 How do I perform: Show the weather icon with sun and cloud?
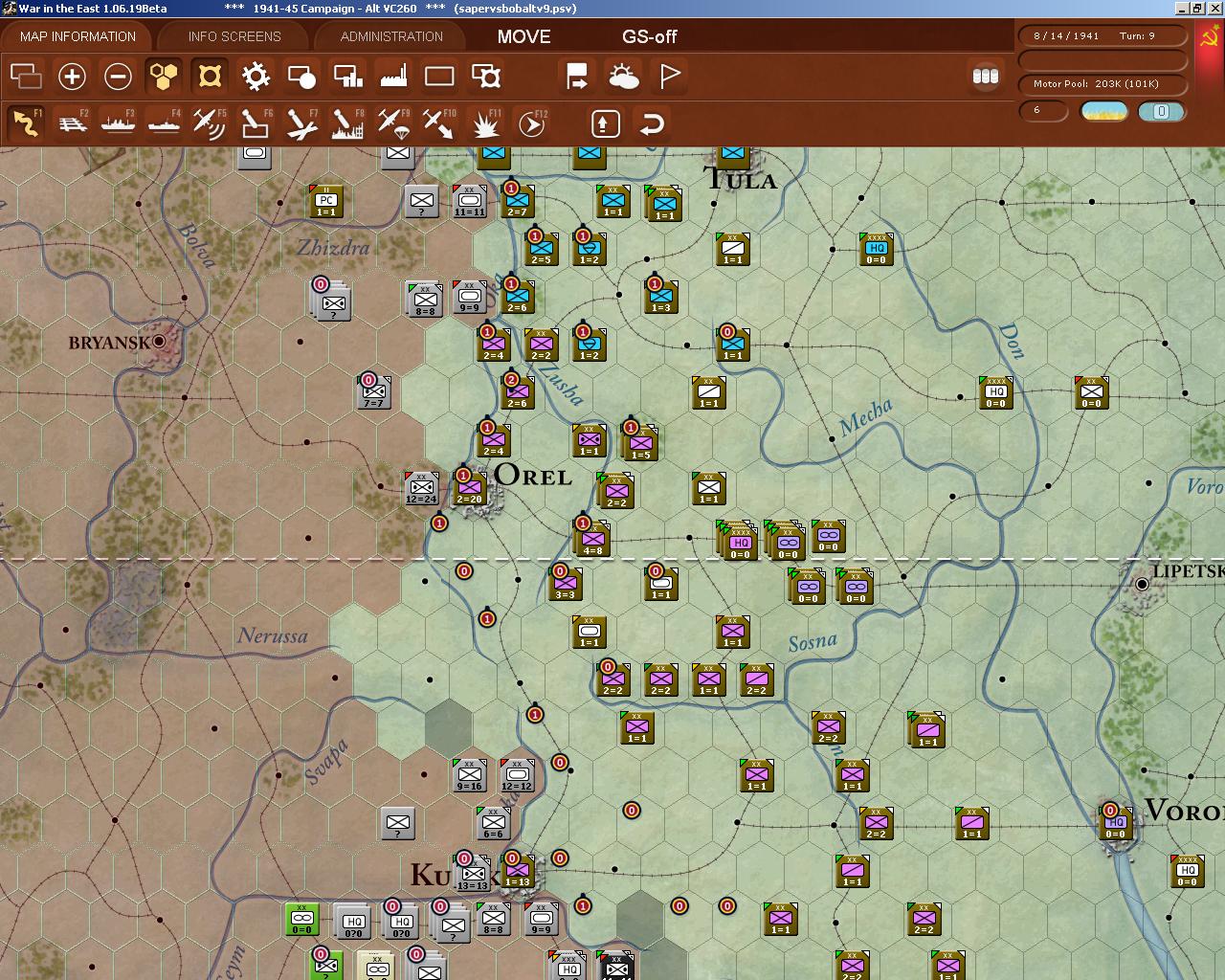[623, 76]
